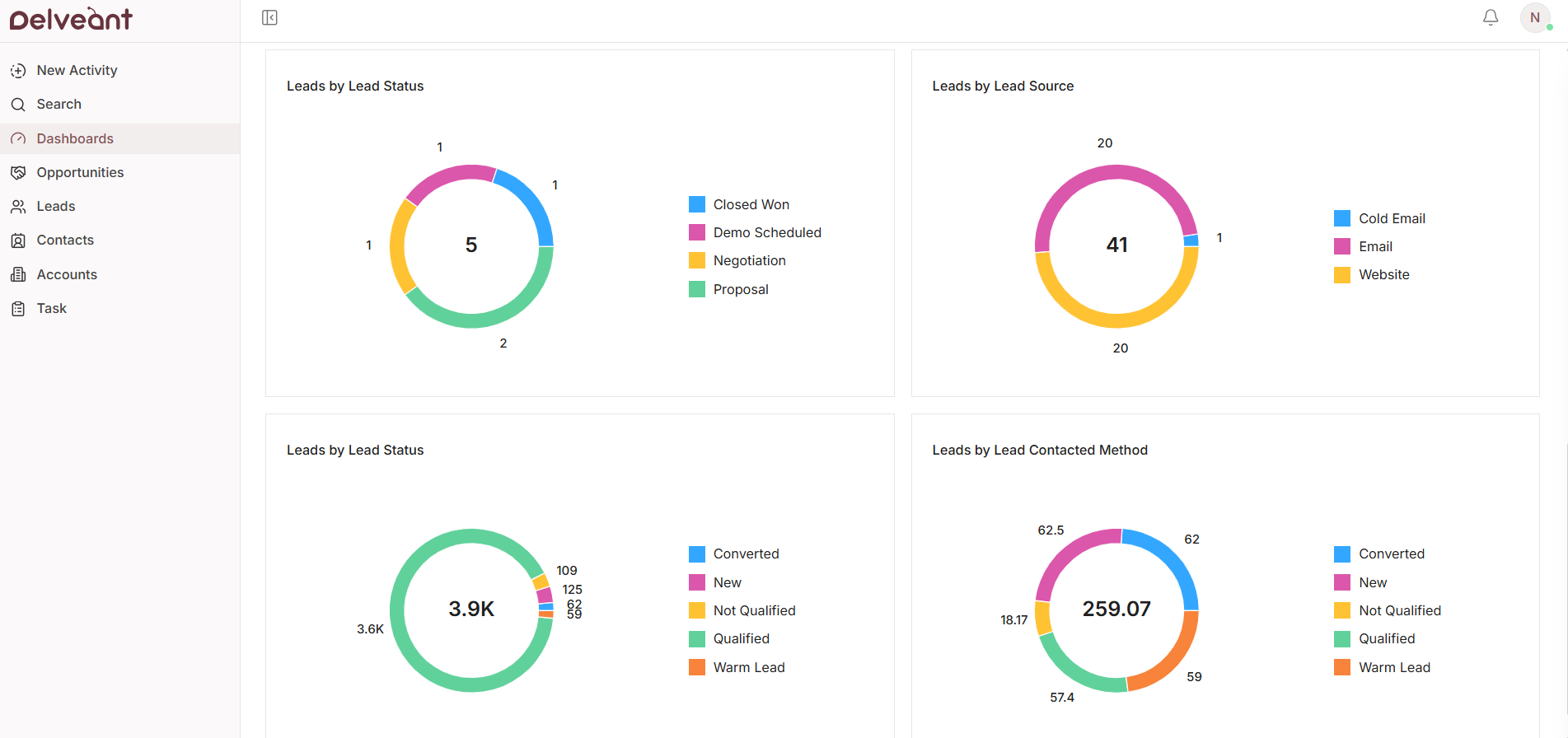This screenshot has width=1568, height=738.
Task: Open the notifications bell
Action: (1490, 17)
